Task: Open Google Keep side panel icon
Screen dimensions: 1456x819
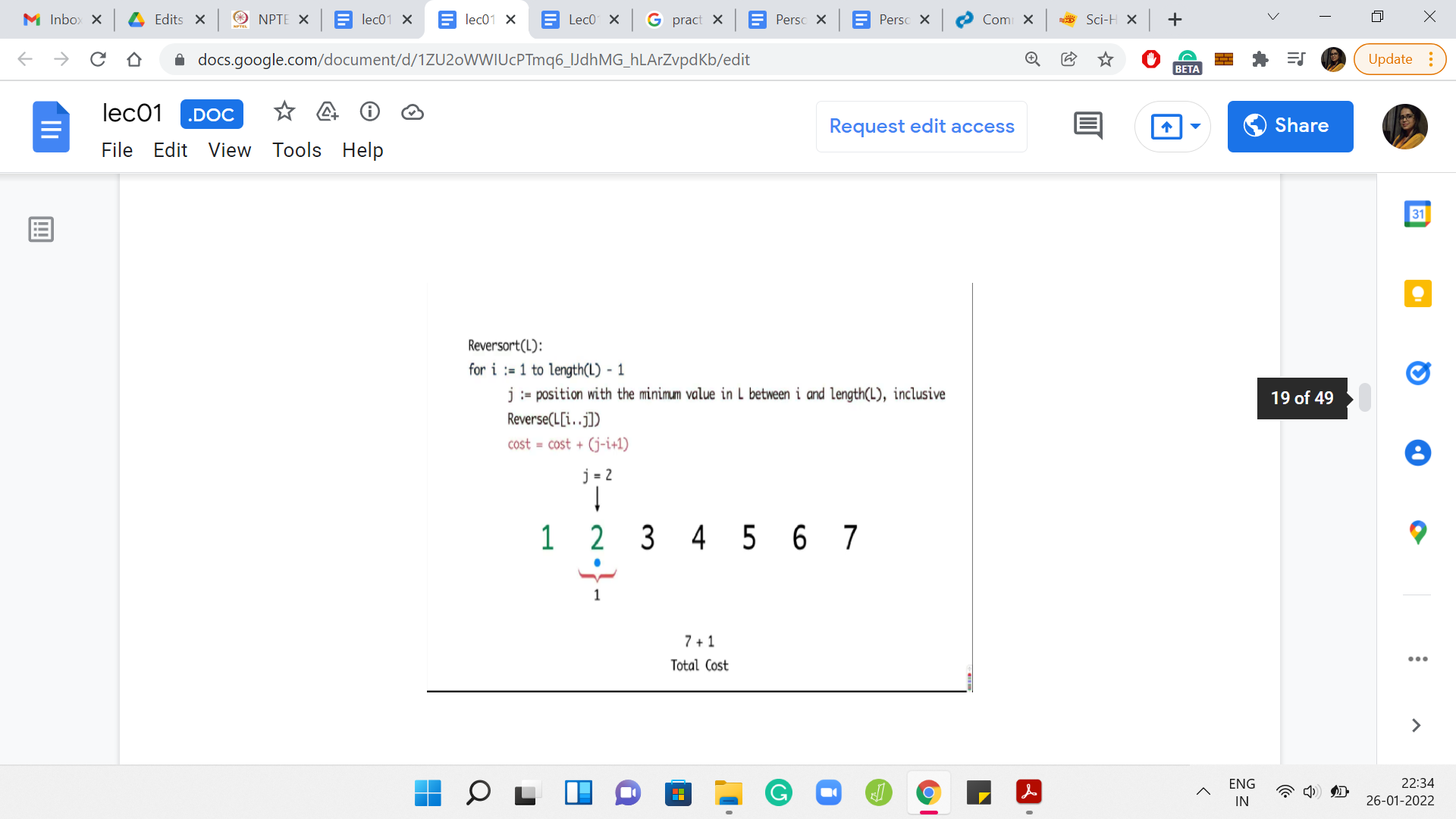Action: (1417, 293)
